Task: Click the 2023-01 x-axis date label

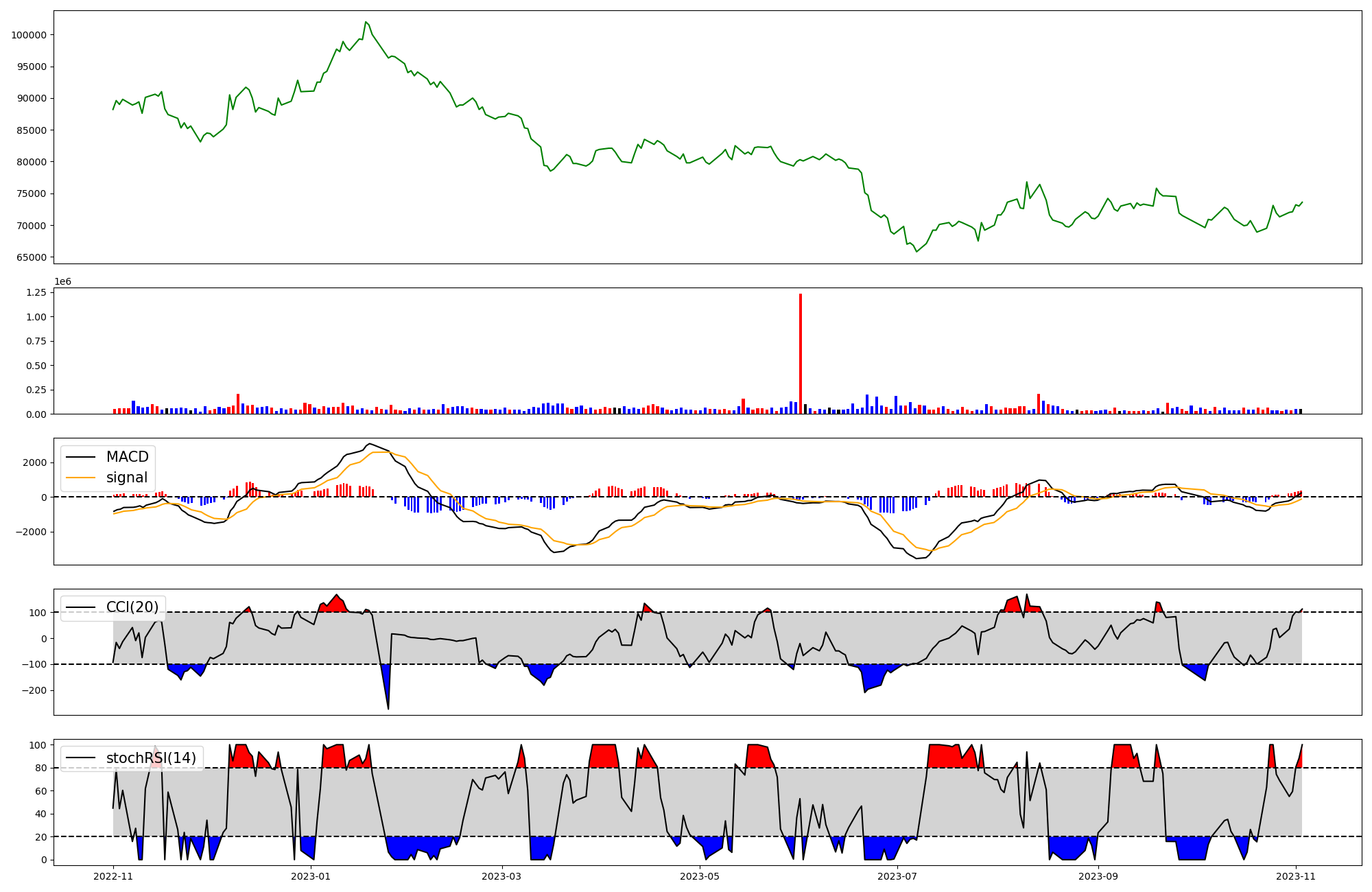Action: 311,876
